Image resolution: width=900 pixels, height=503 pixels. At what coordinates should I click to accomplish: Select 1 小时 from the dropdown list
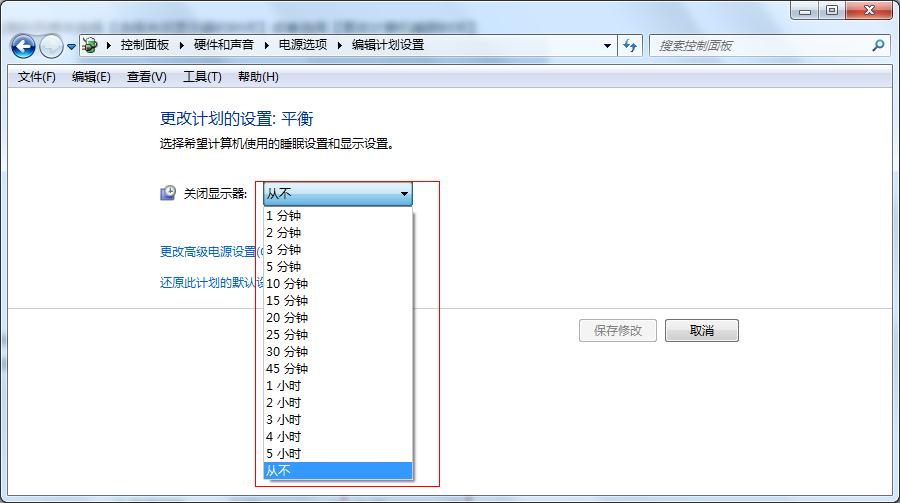338,386
